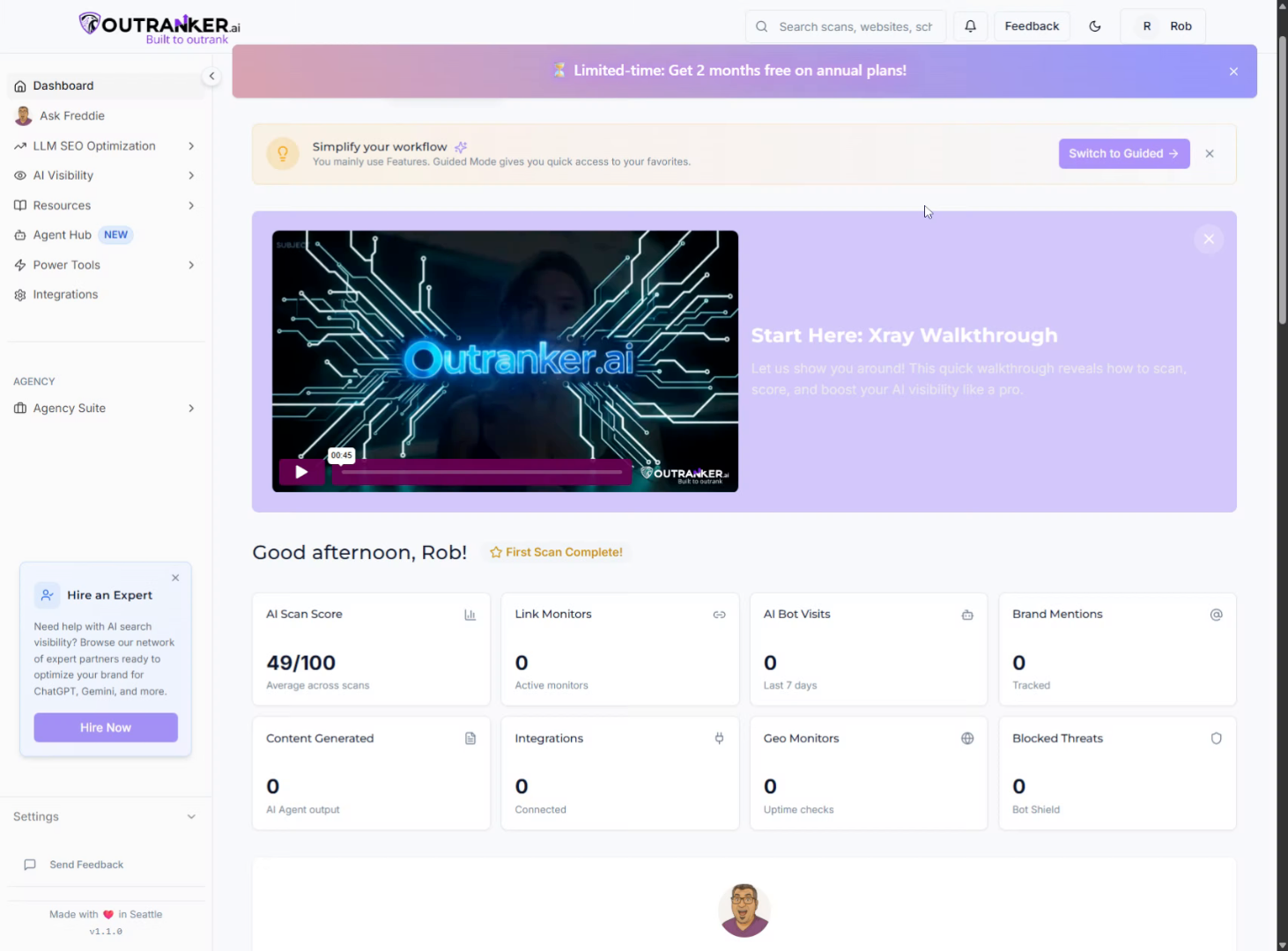Expand the AI Visibility chevron

click(x=191, y=175)
